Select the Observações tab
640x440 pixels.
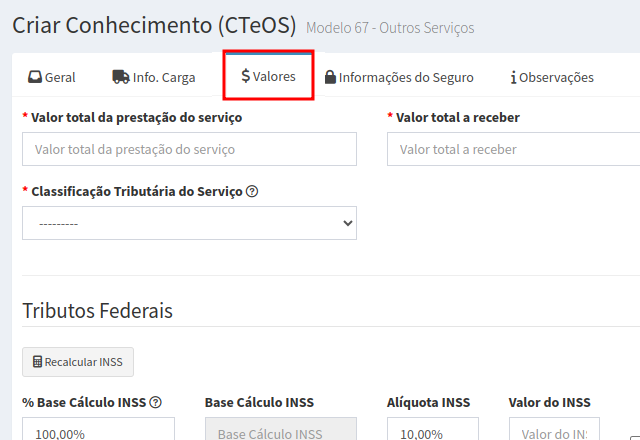[552, 77]
